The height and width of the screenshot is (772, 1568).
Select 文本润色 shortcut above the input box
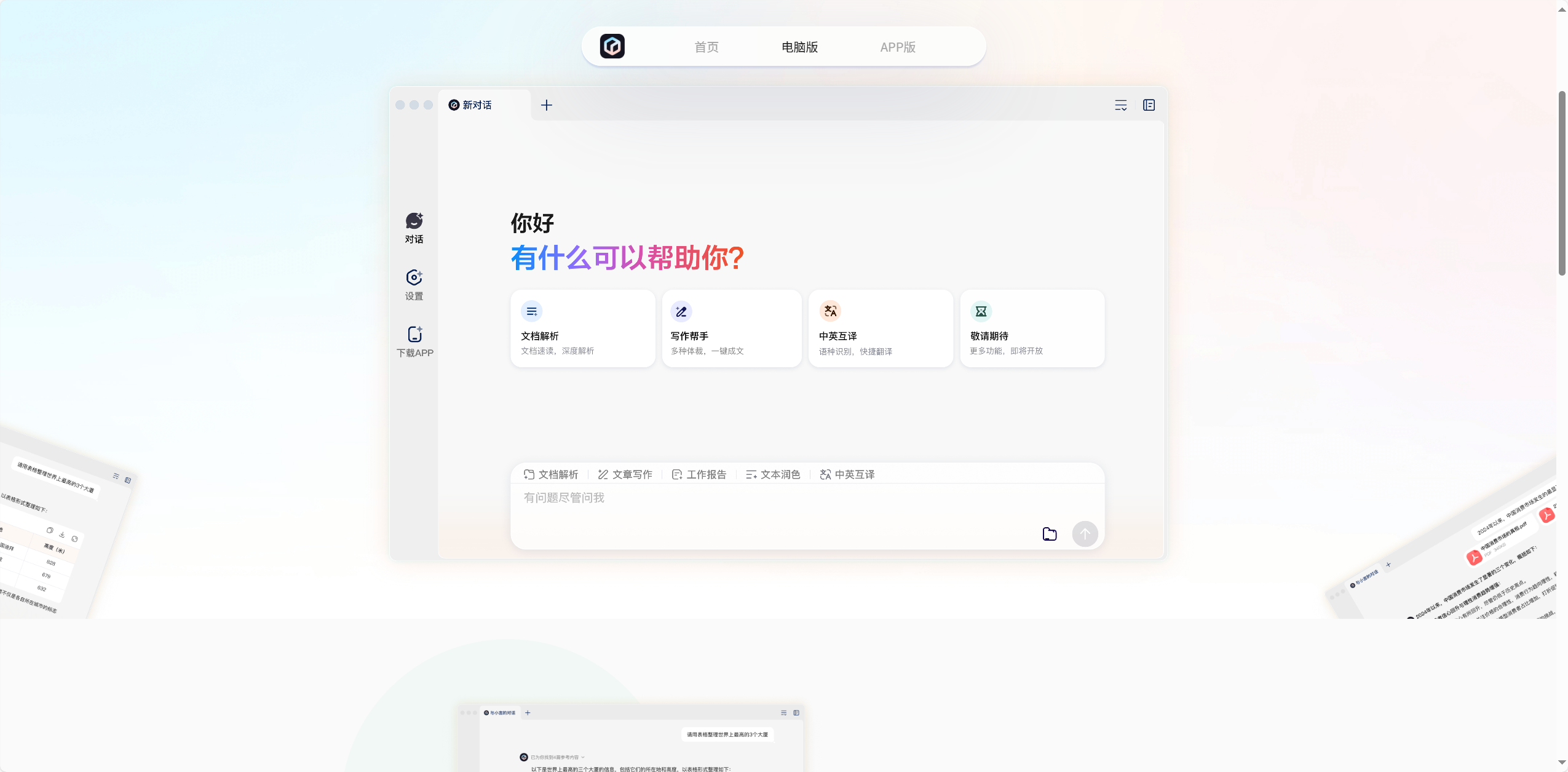pos(773,474)
